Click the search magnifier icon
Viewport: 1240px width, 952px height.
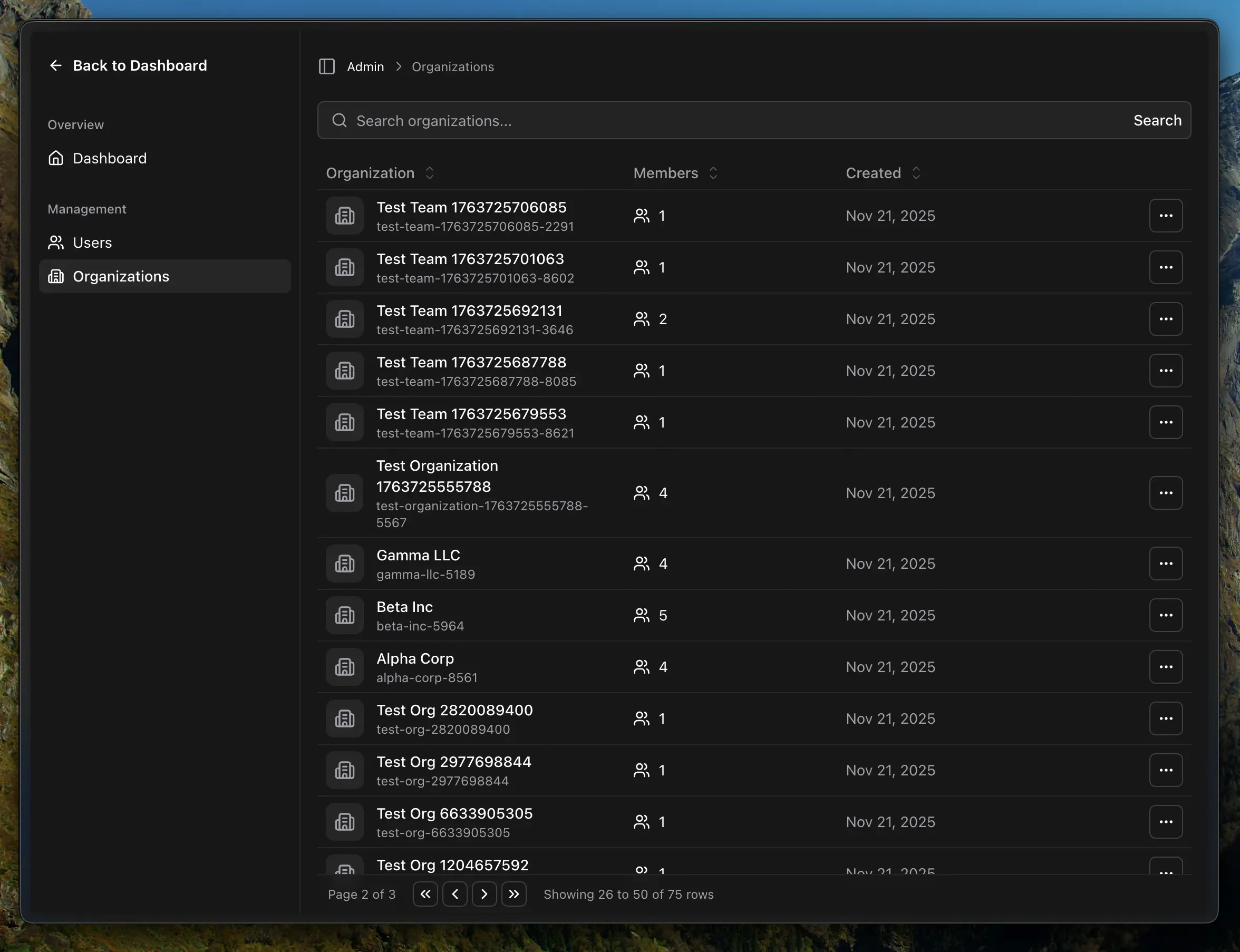[339, 120]
